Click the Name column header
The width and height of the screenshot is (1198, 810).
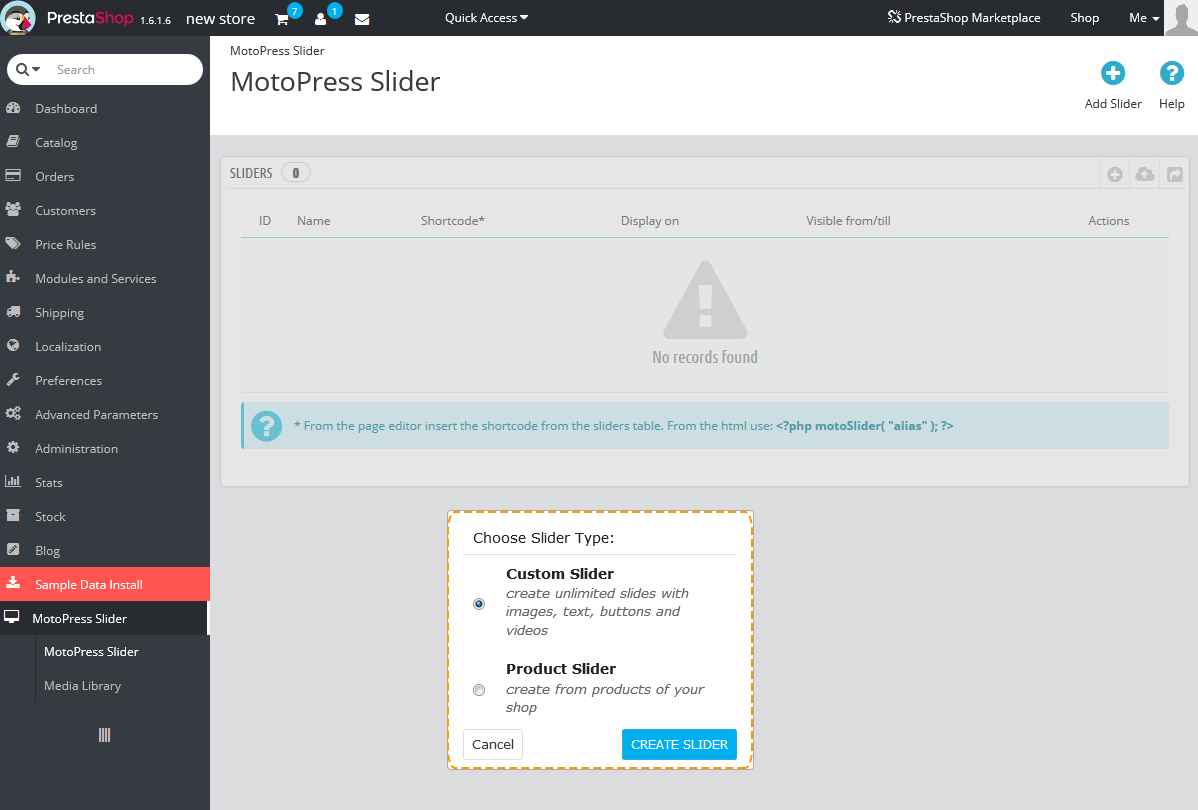pos(313,221)
